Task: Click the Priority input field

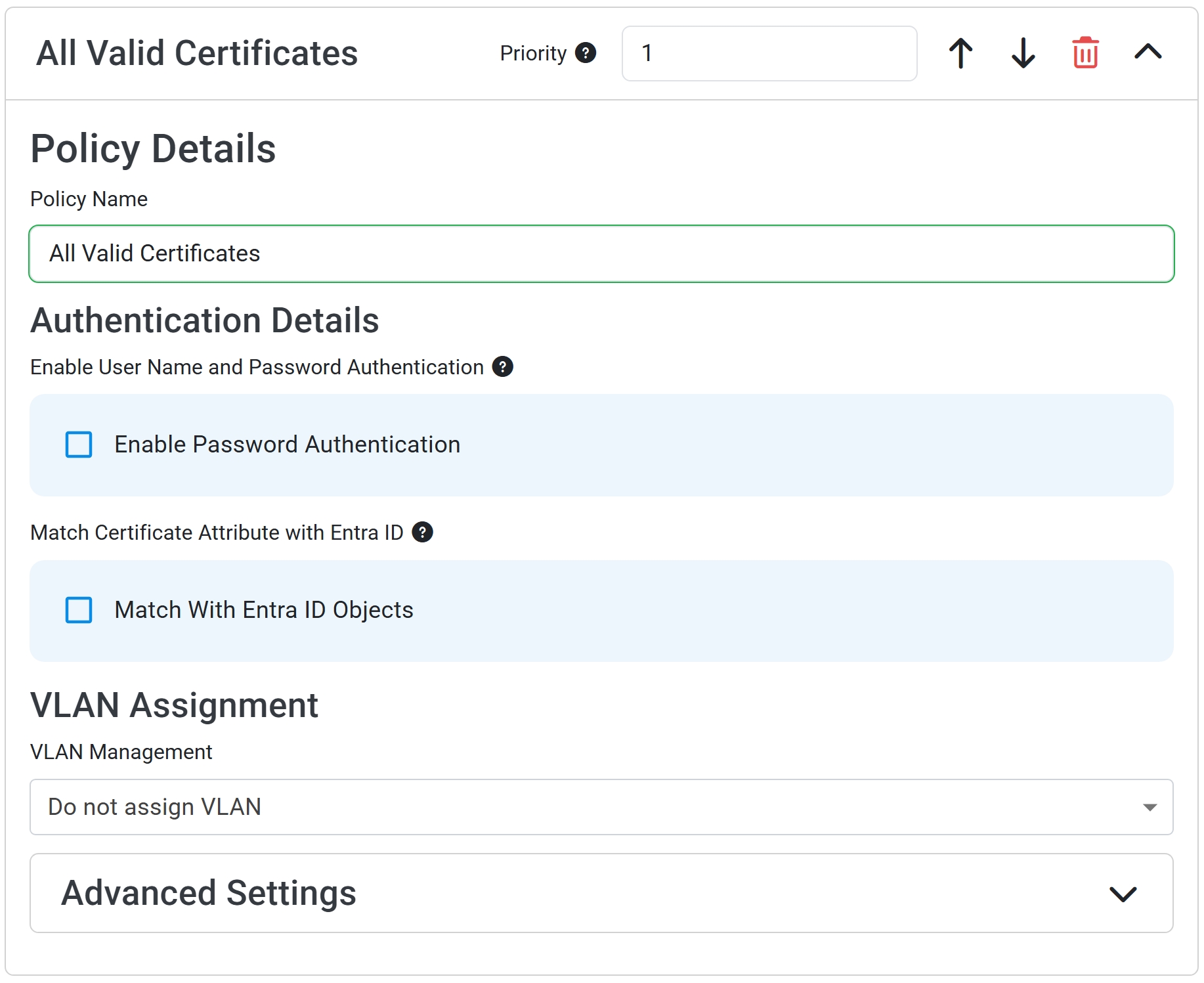Action: 769,53
